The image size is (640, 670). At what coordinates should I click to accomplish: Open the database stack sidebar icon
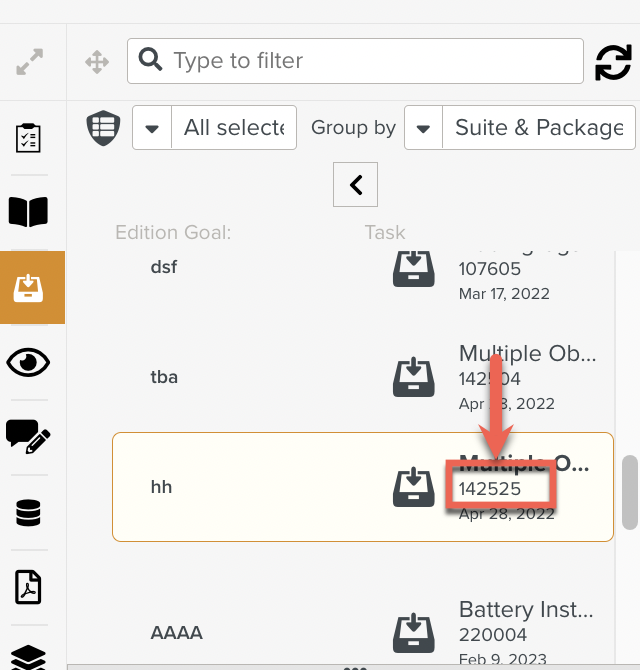29,513
